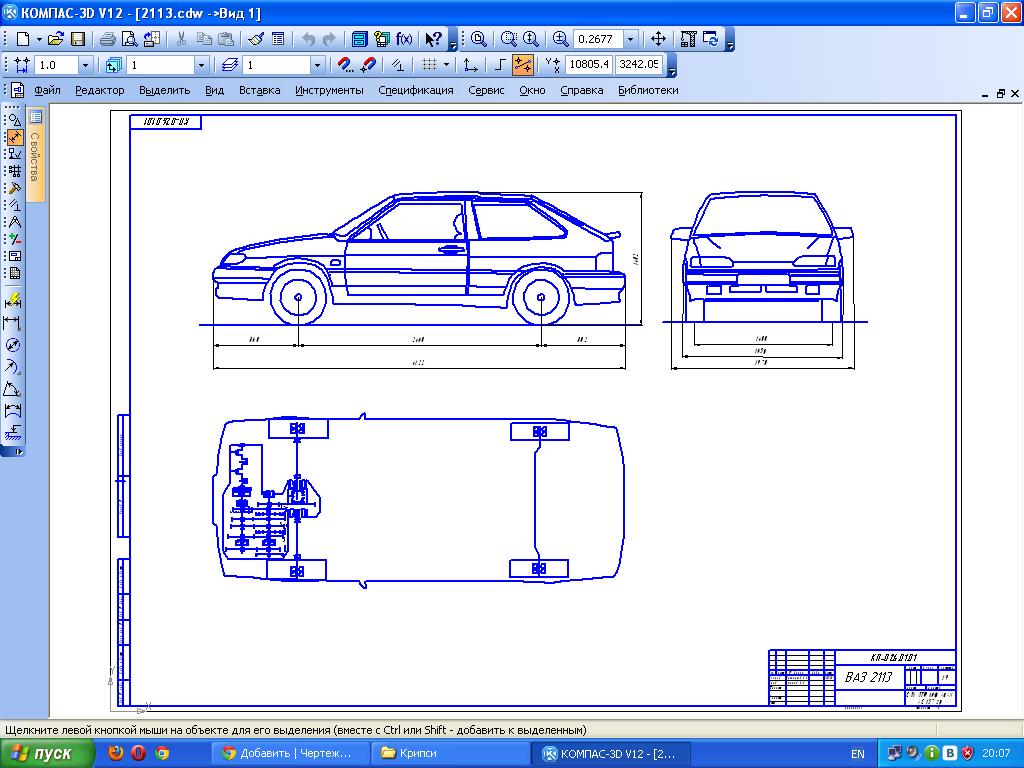Image resolution: width=1024 pixels, height=768 pixels.
Task: Copy properties with the paintbrush icon
Action: pos(256,39)
